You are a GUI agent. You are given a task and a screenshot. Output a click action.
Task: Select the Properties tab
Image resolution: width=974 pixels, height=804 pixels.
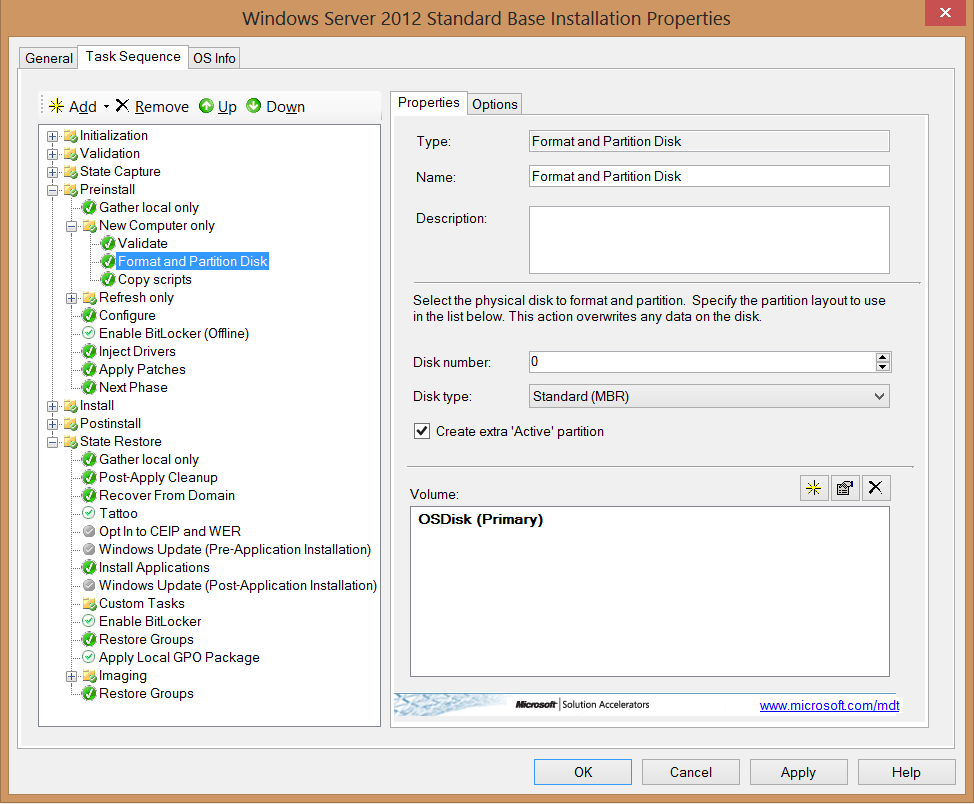pyautogui.click(x=429, y=103)
